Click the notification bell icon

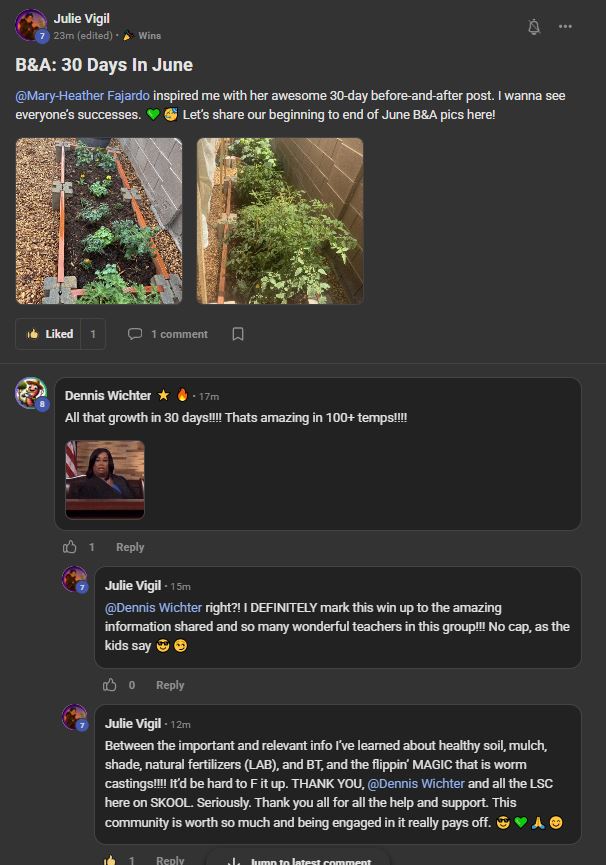coord(534,27)
